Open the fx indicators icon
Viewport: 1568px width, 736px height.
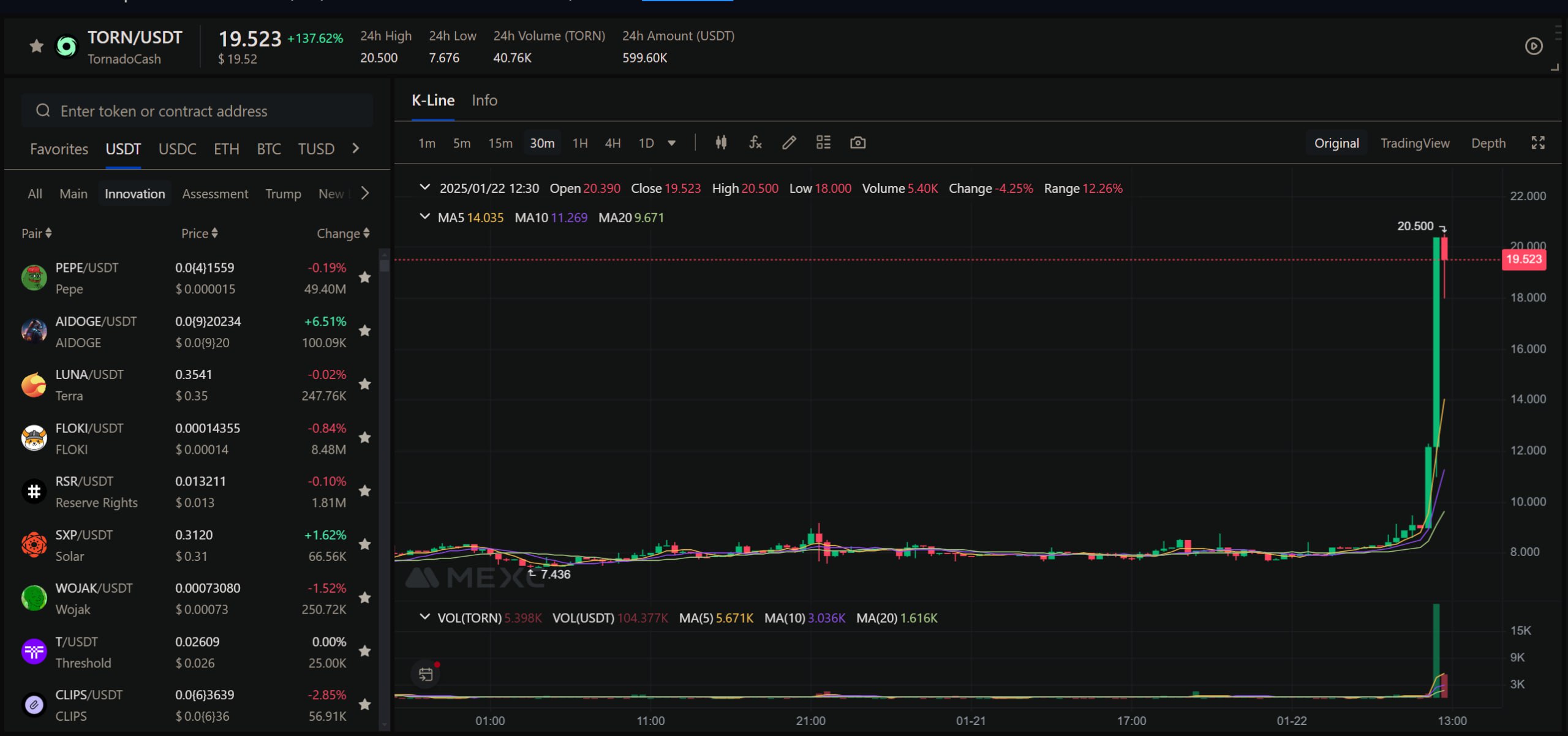point(755,143)
